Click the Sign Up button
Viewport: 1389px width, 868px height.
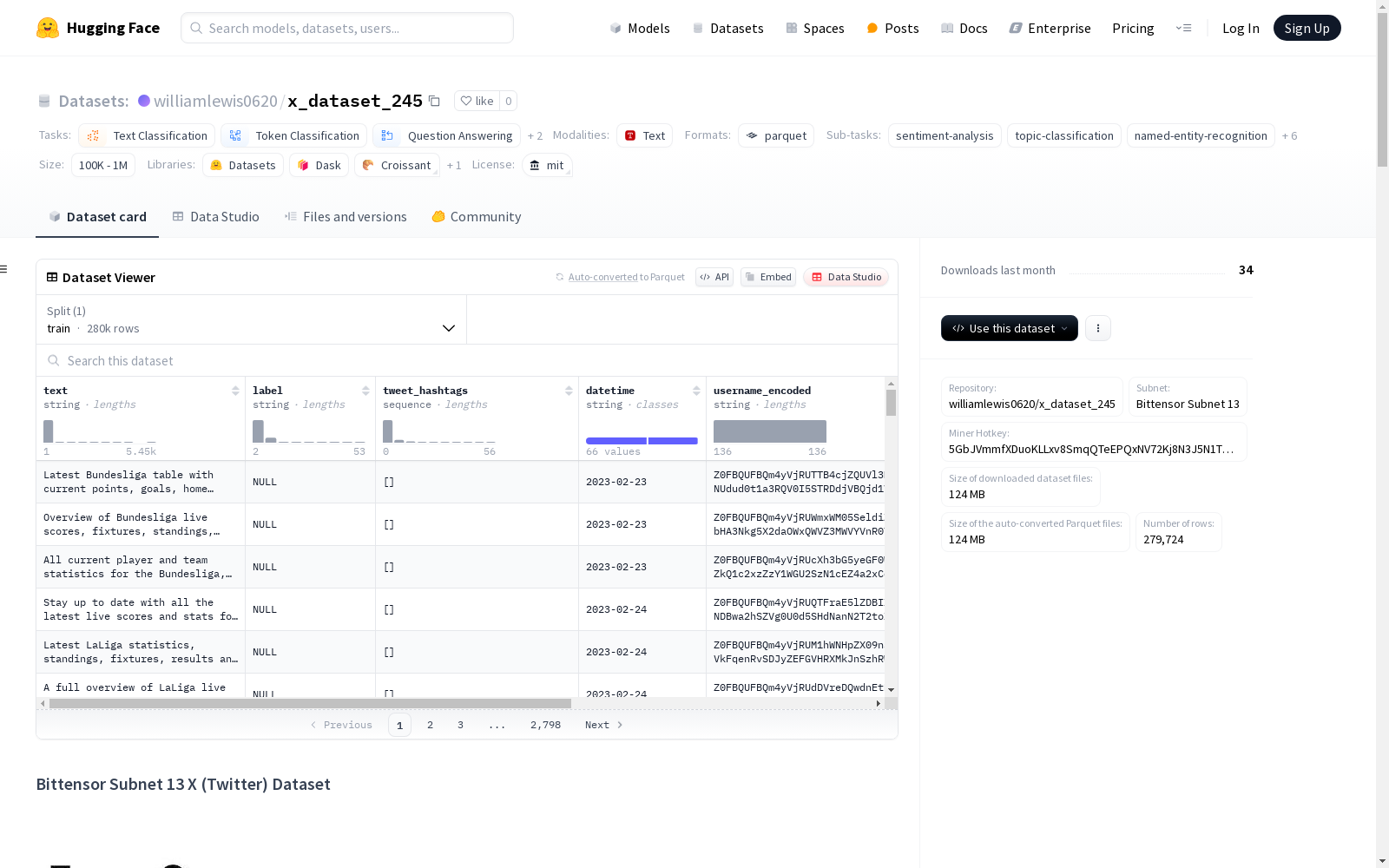coord(1307,28)
